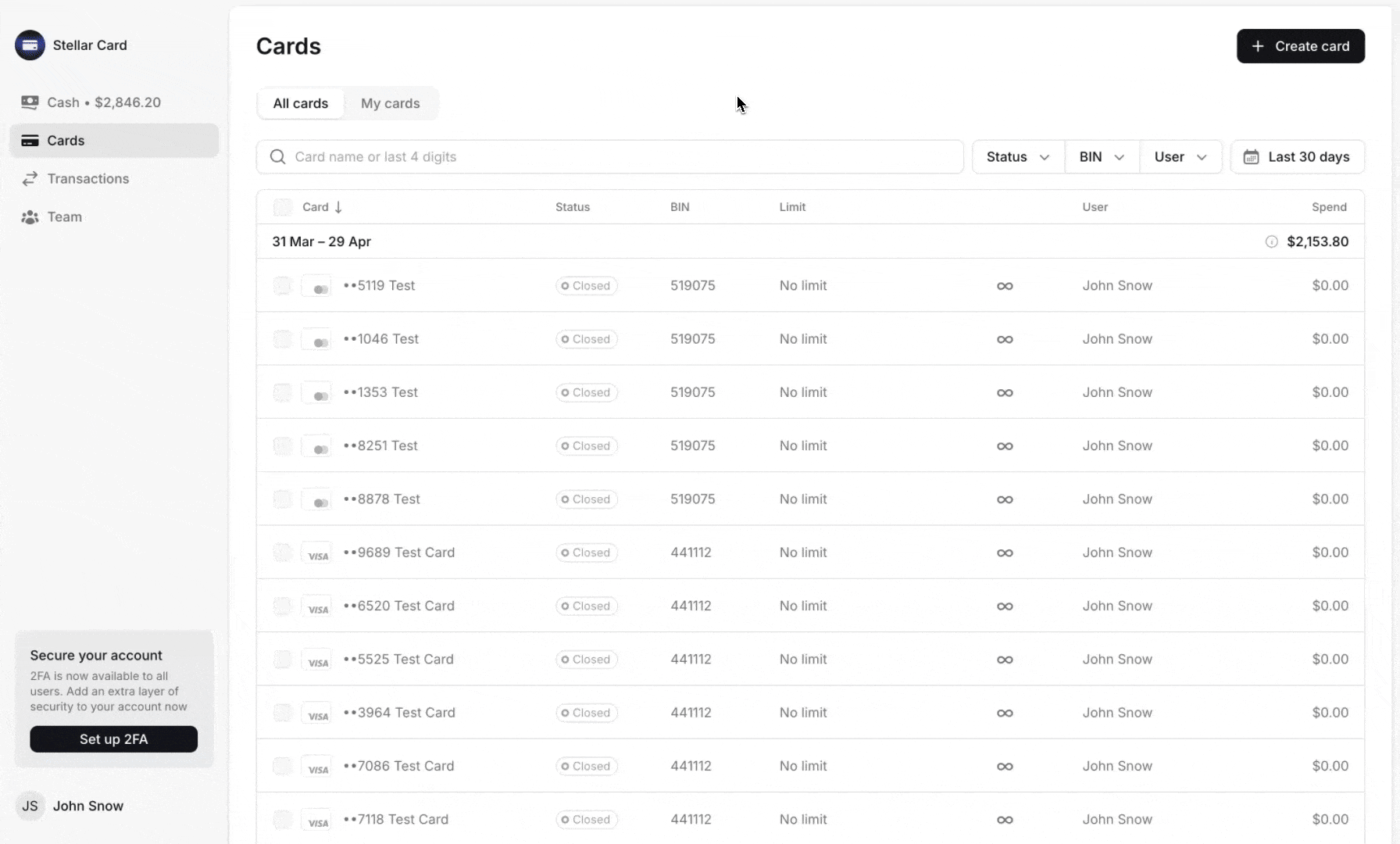Click the Visa icon for card 6520 Test Card

316,606
